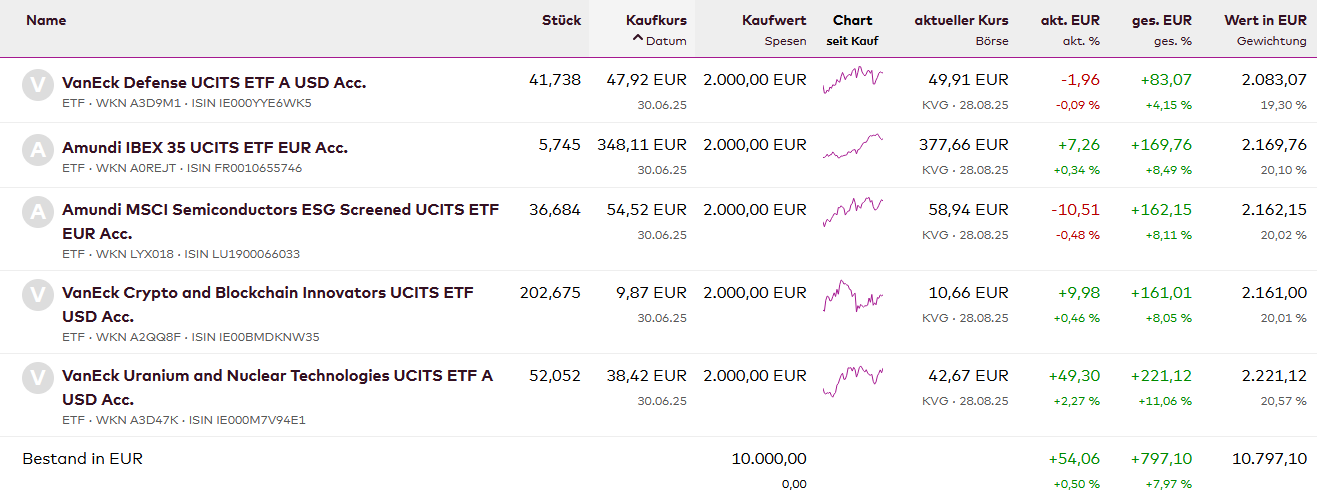Sort table by Stück column
The height and width of the screenshot is (501, 1317).
click(561, 20)
